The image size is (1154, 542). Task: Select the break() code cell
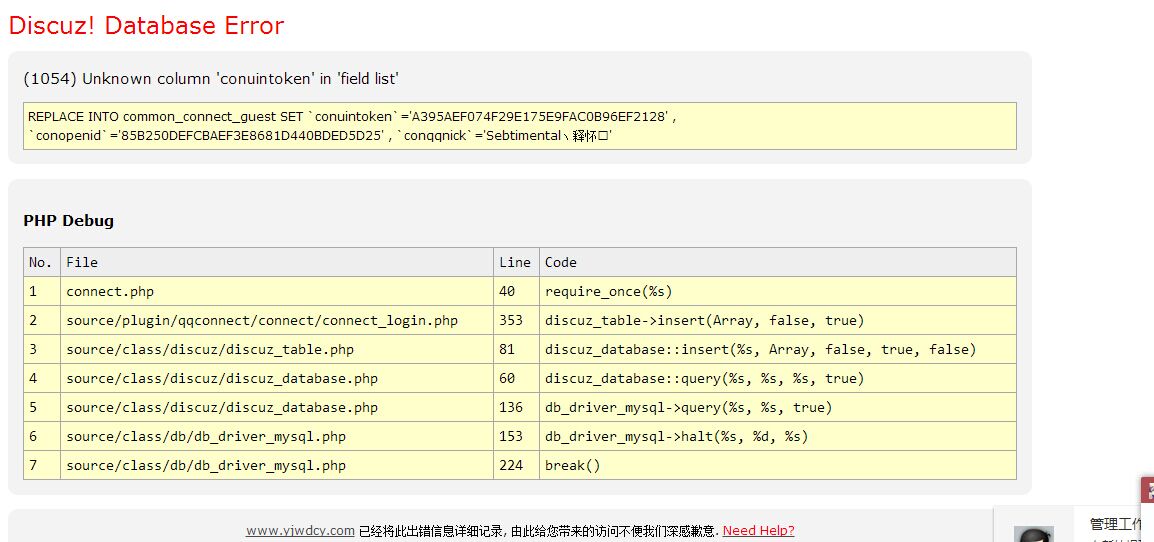click(x=778, y=465)
